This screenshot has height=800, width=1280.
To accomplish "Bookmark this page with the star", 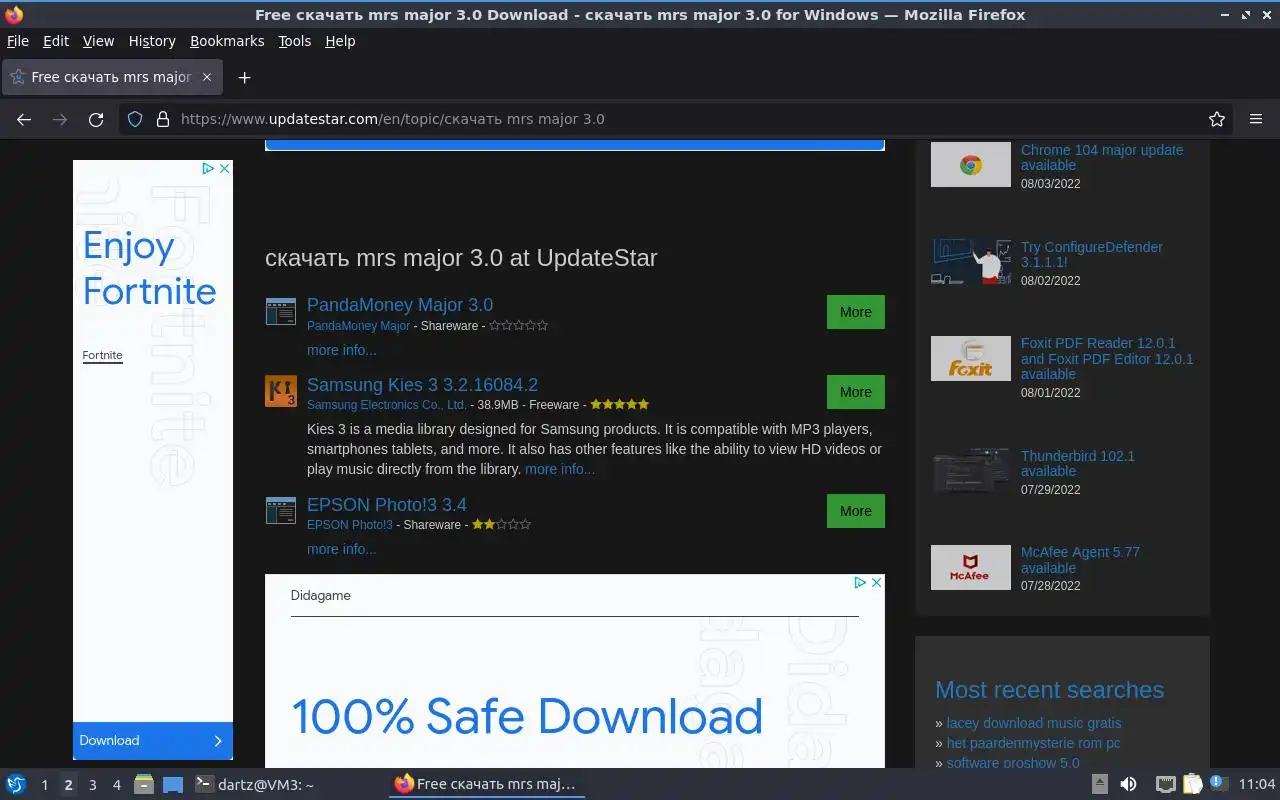I will pos(1217,119).
